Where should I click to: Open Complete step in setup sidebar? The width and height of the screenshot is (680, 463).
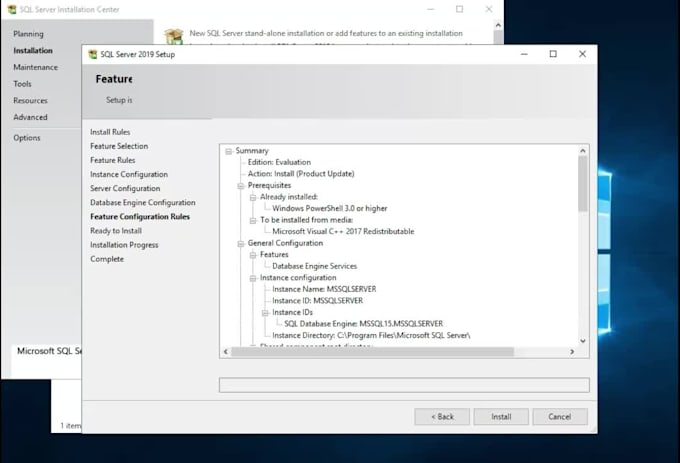click(107, 259)
